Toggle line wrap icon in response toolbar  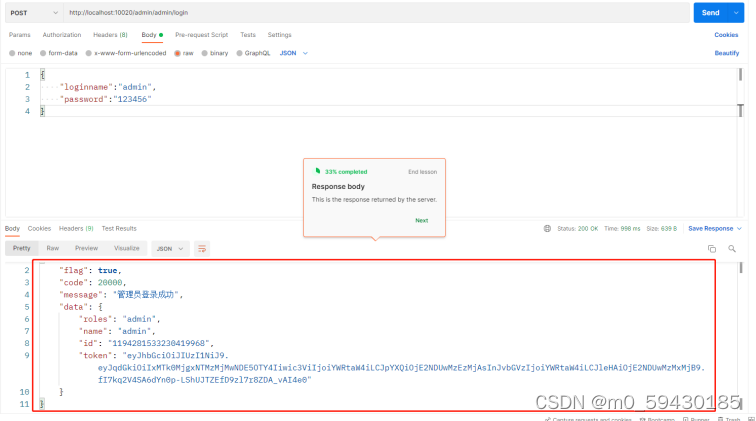click(202, 249)
